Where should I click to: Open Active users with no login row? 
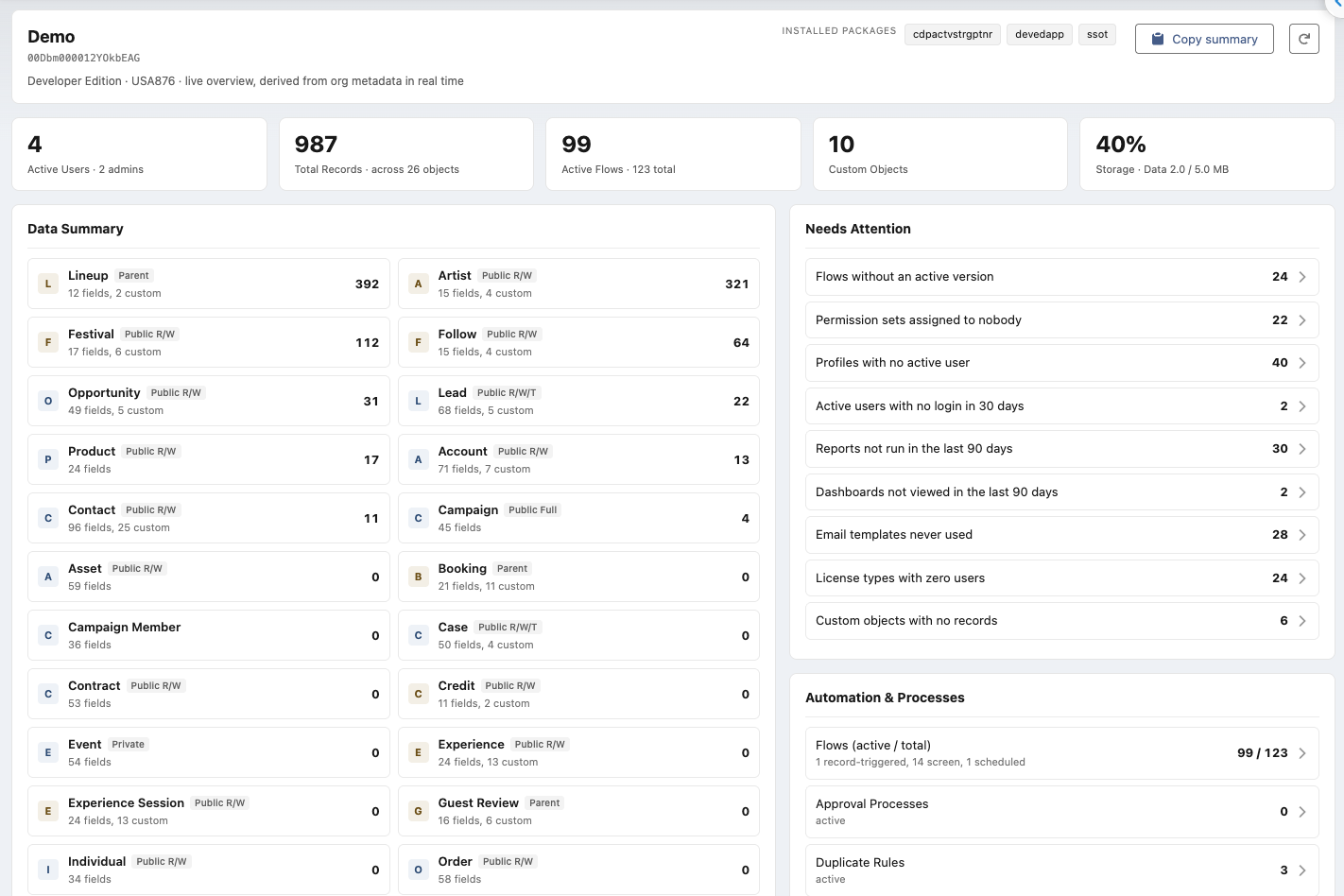pos(1062,406)
